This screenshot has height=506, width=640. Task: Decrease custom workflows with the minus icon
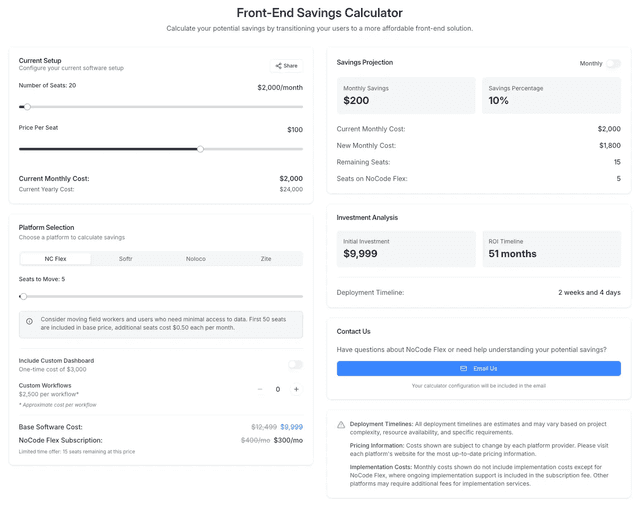[260, 389]
